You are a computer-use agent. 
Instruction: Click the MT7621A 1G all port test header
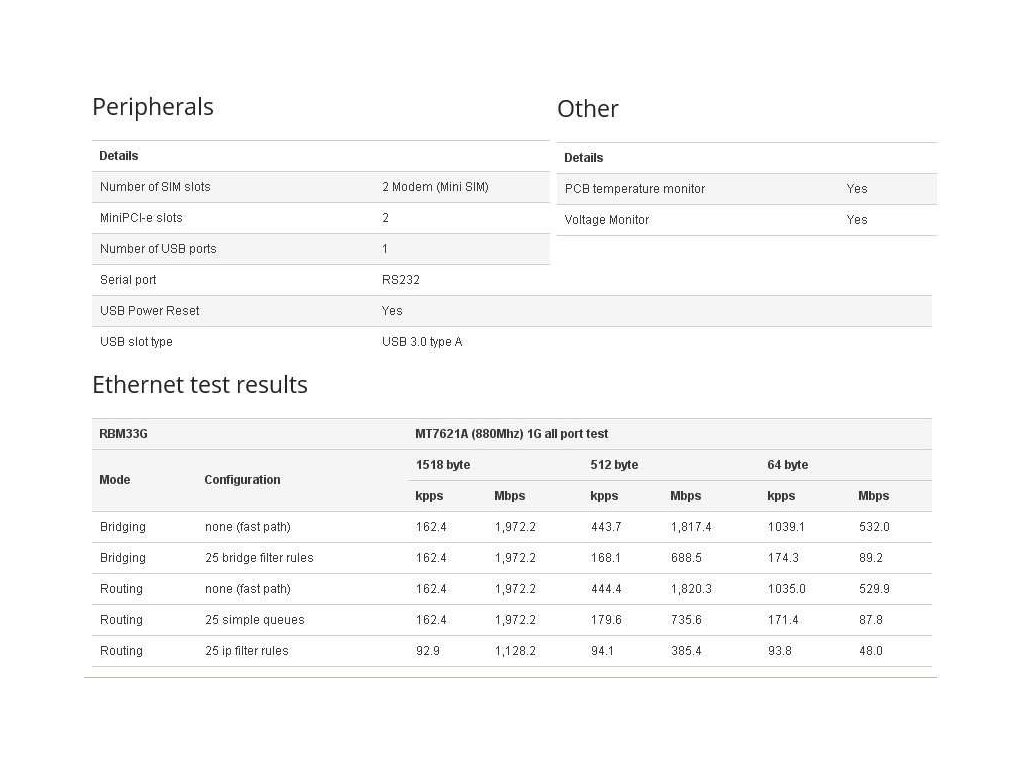point(512,434)
